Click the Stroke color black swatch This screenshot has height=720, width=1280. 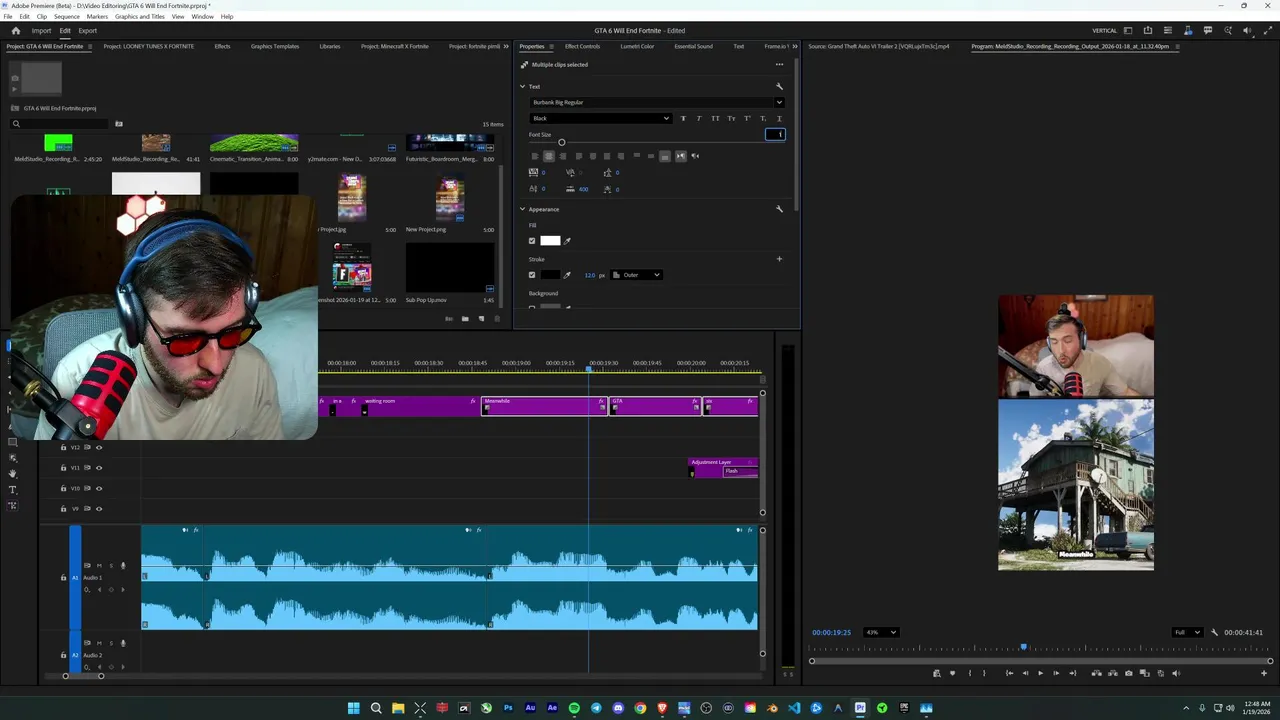[x=550, y=275]
